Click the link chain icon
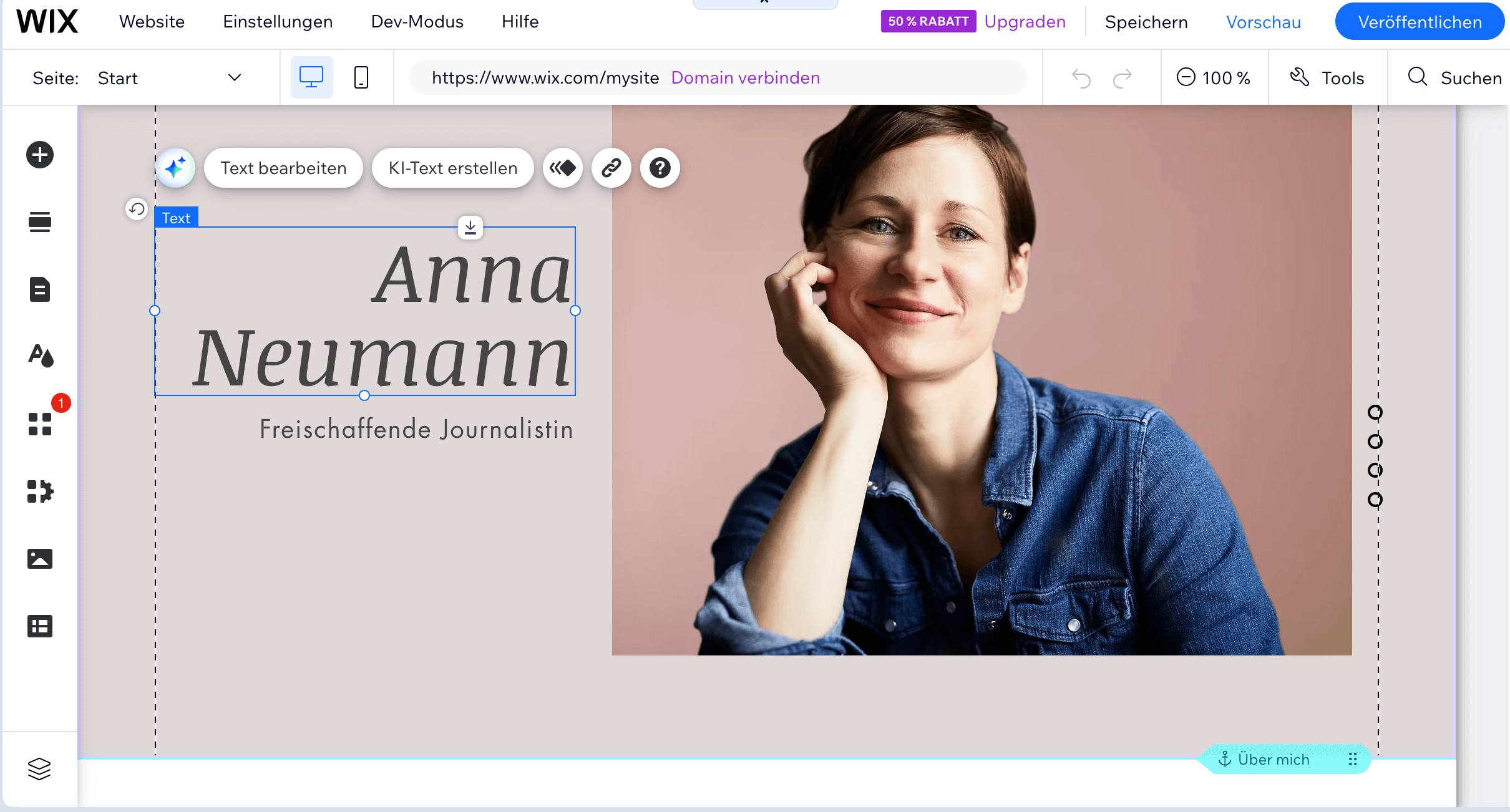The image size is (1510, 812). [611, 168]
